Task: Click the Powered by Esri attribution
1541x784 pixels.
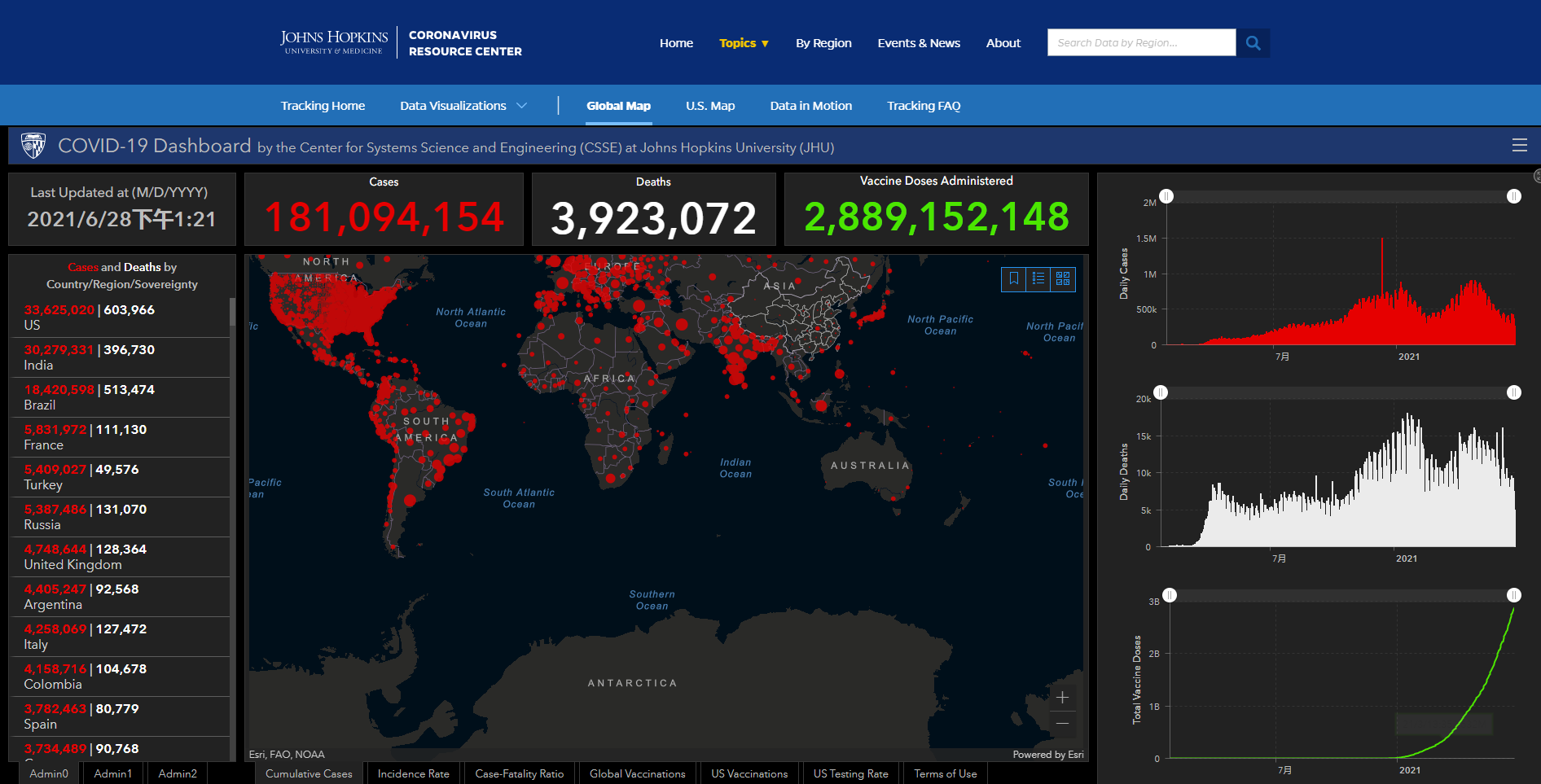Action: [1048, 755]
